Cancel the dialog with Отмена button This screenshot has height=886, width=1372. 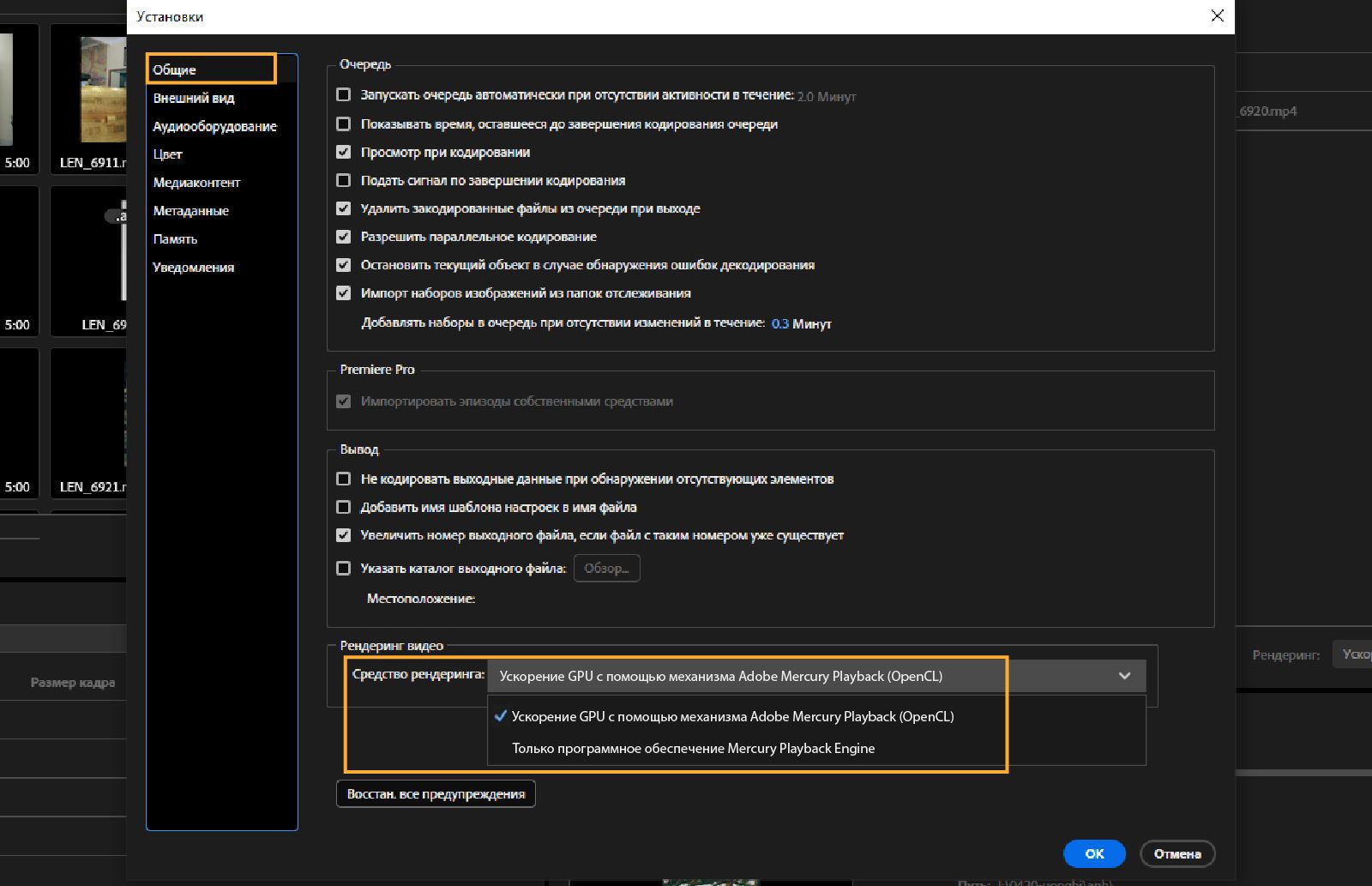[x=1177, y=853]
